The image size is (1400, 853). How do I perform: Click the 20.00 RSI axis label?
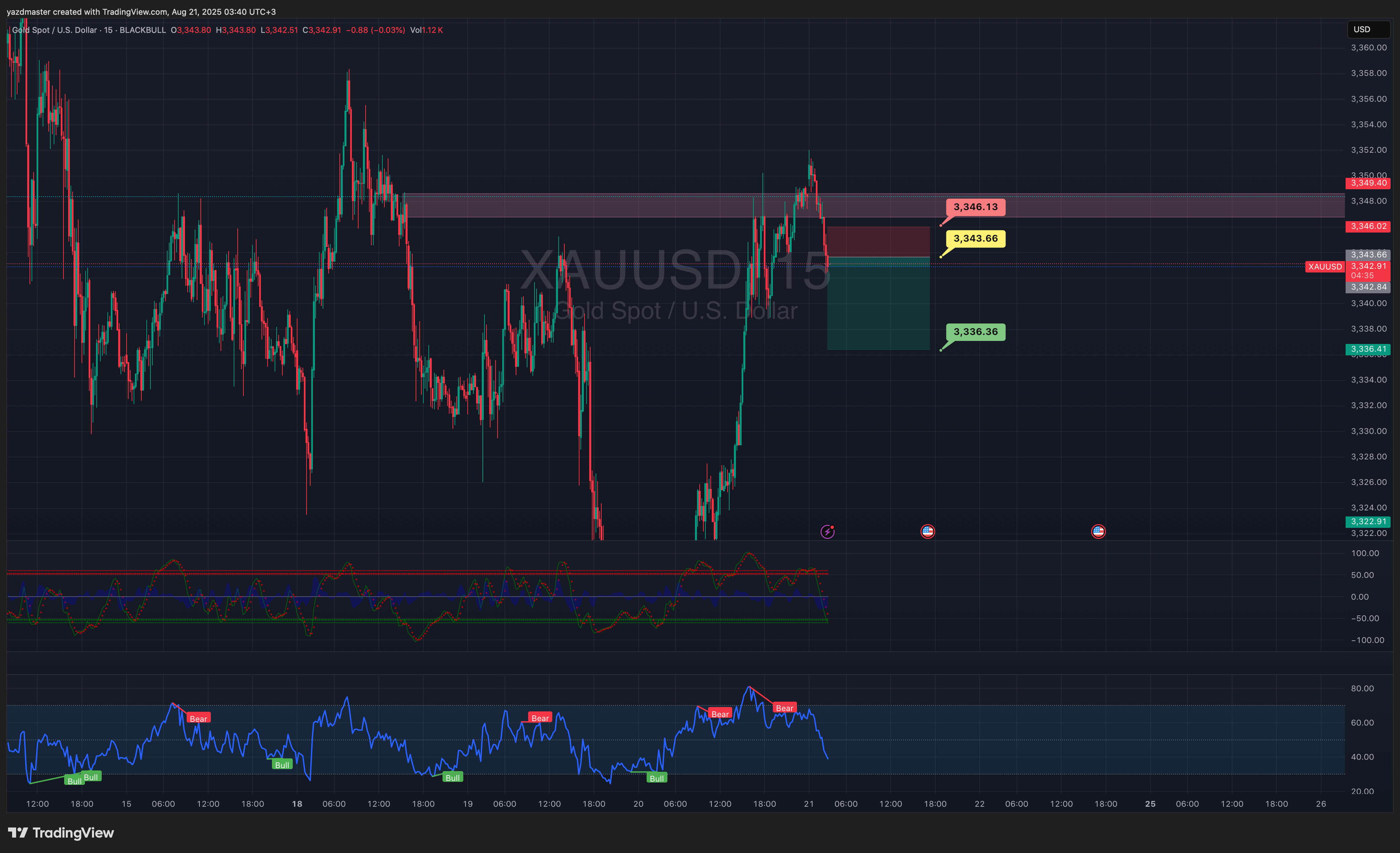pyautogui.click(x=1362, y=791)
